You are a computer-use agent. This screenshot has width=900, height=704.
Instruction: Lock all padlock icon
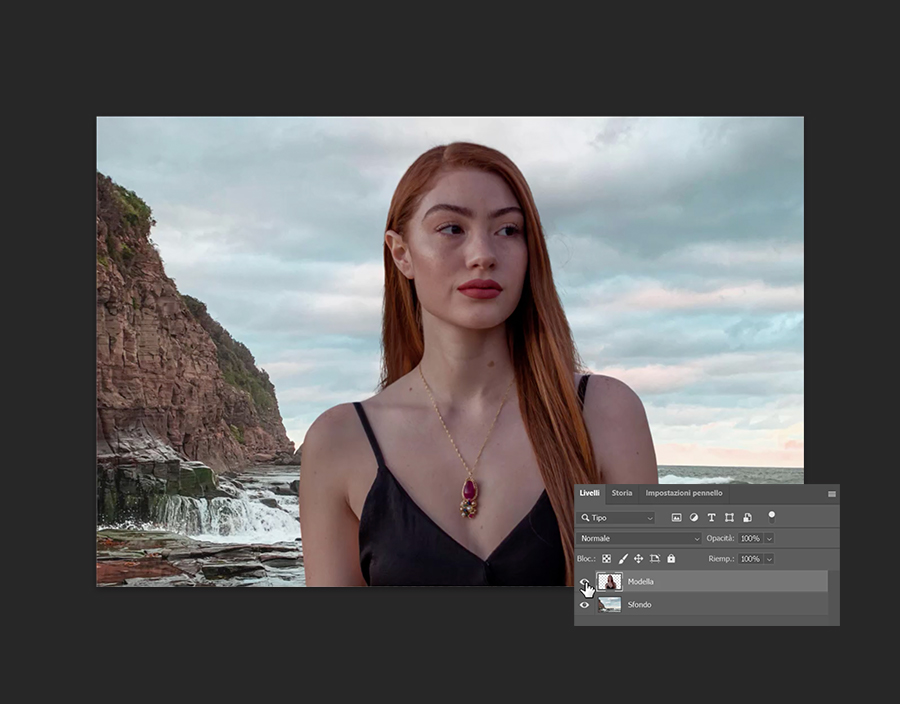click(x=671, y=558)
